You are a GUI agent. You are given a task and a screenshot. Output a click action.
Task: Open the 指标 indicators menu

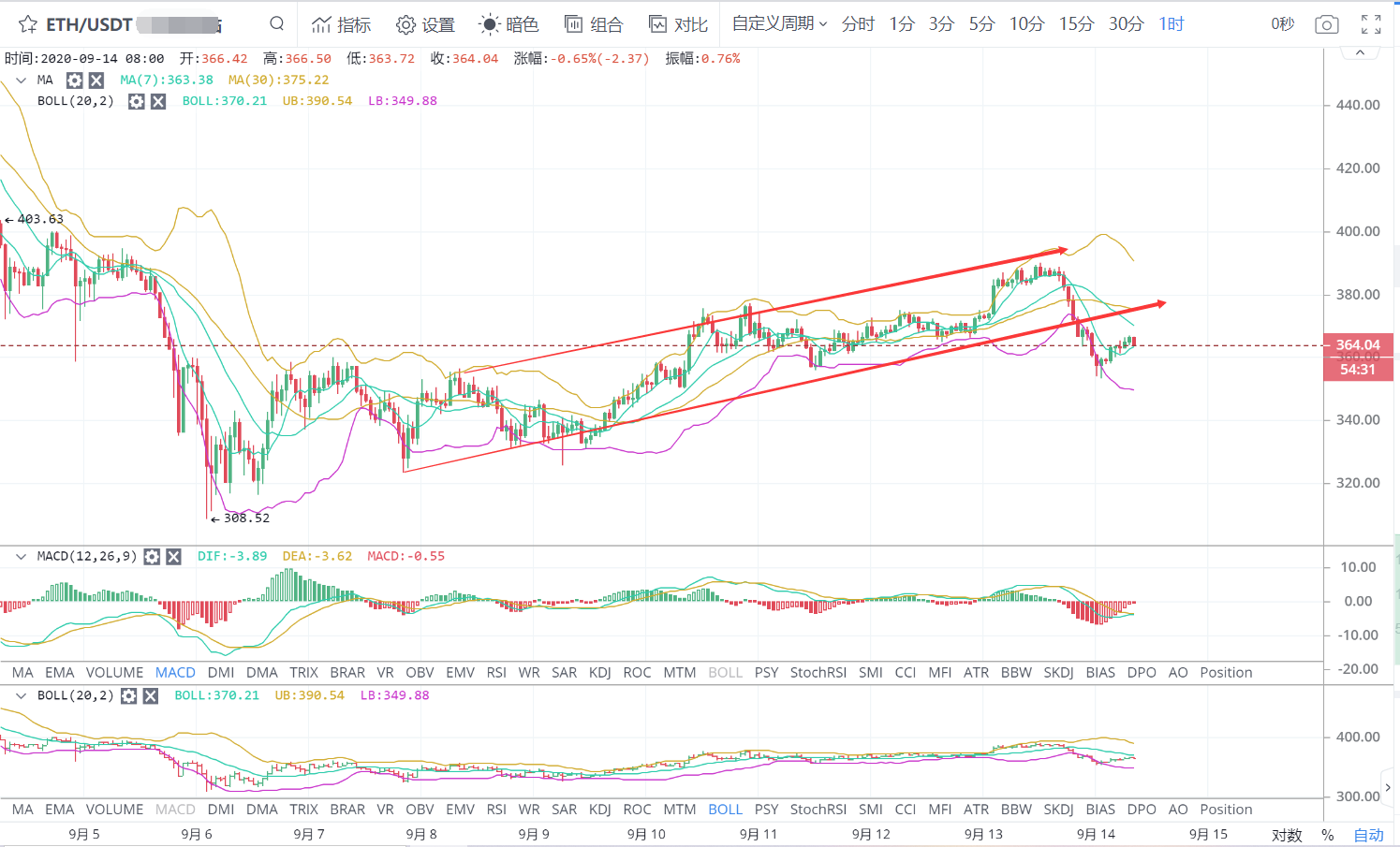coord(341,24)
